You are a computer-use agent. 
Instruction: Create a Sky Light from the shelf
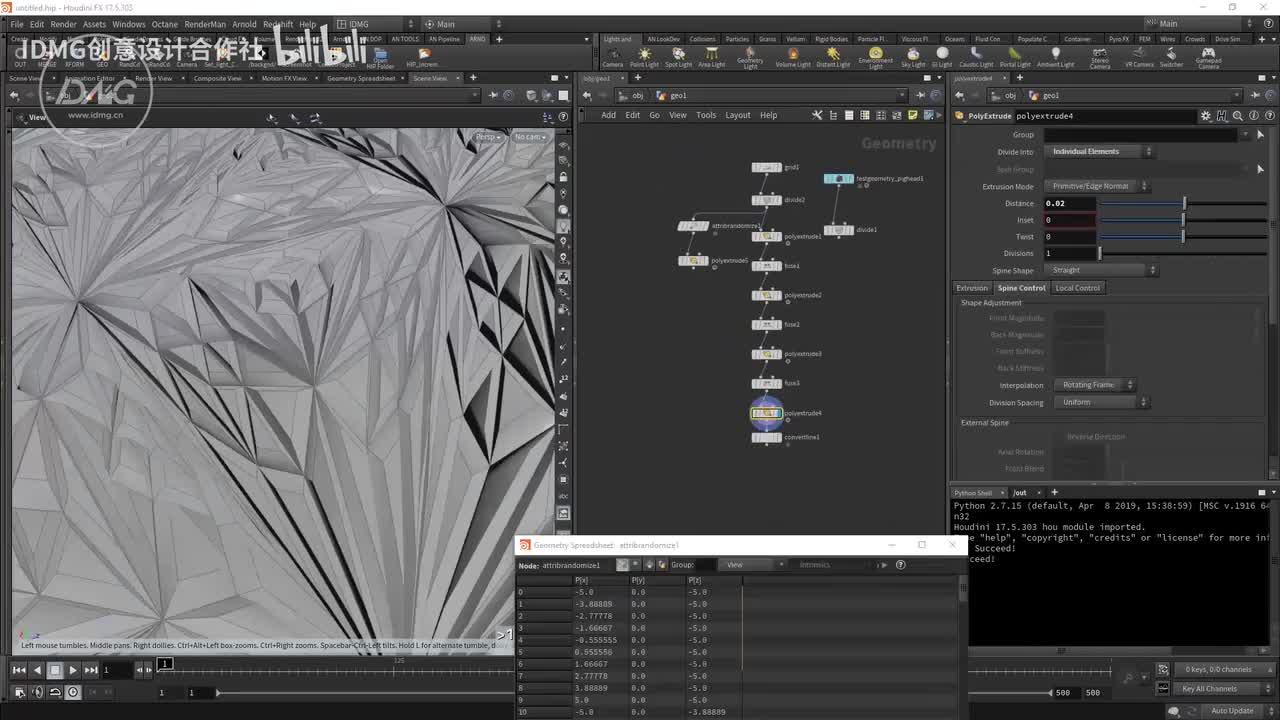[x=913, y=56]
